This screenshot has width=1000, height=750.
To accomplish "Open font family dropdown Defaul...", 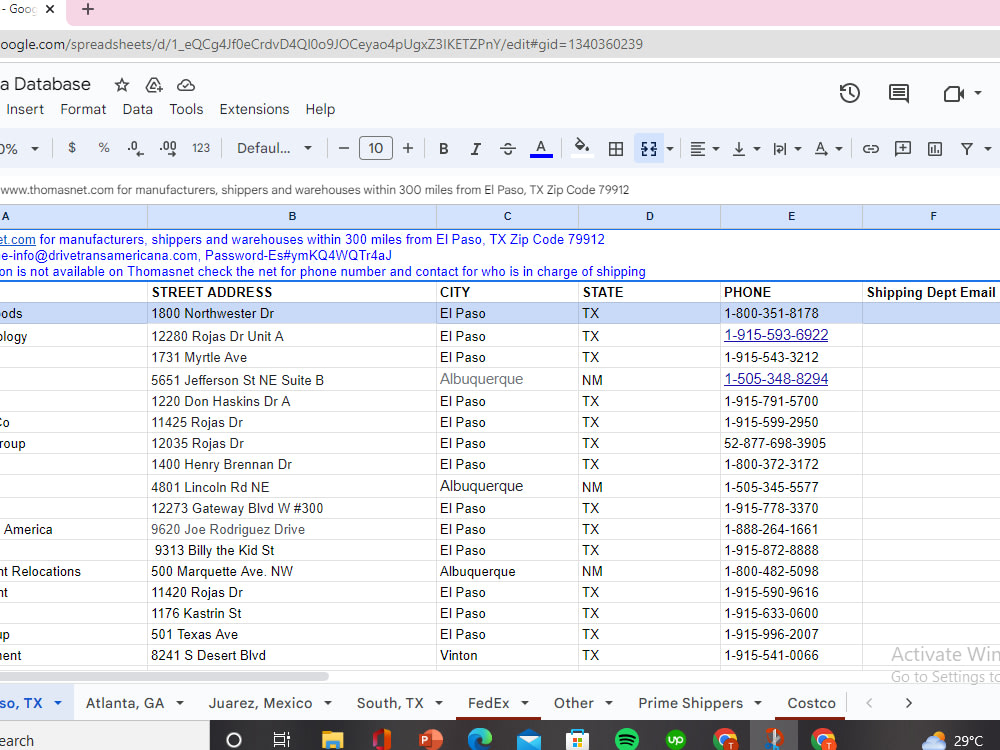I will (274, 149).
